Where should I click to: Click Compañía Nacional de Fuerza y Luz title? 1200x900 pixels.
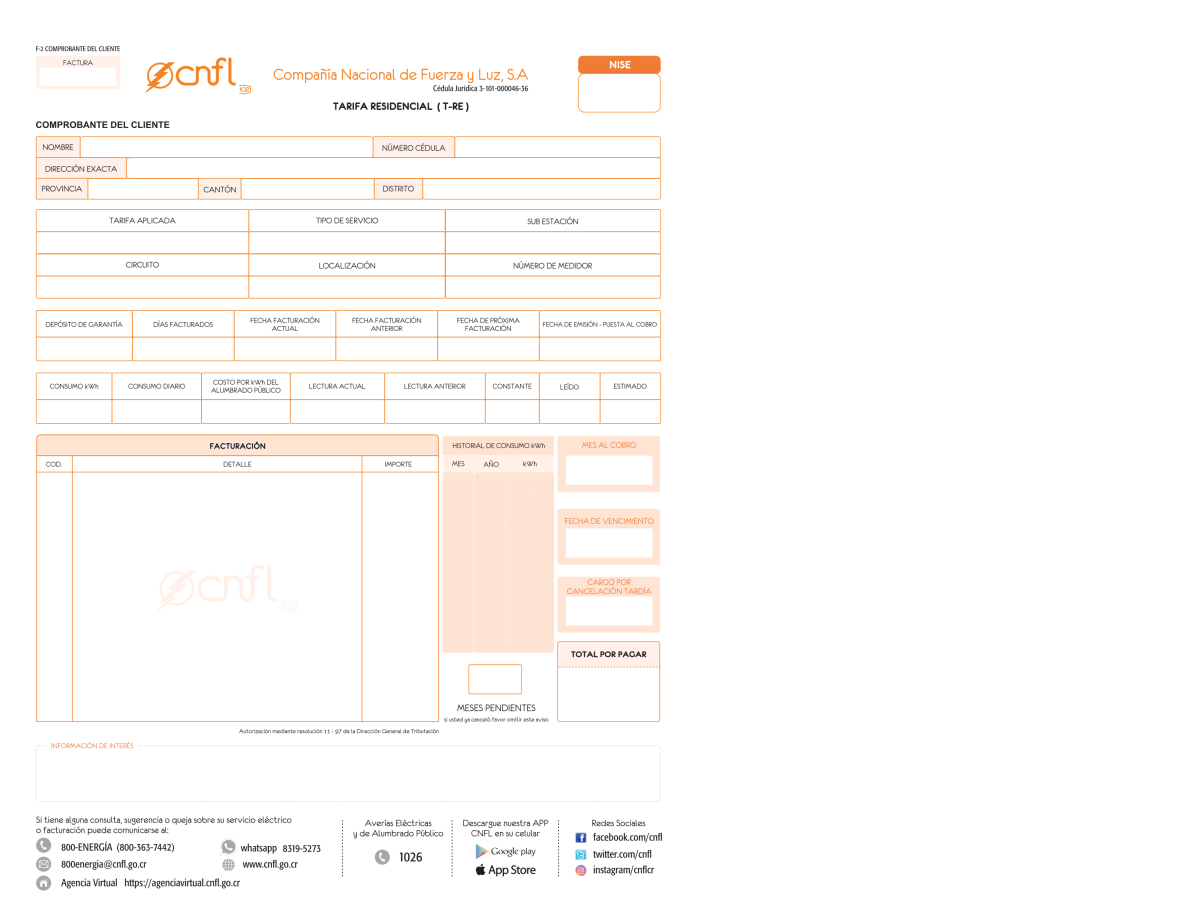pyautogui.click(x=400, y=75)
